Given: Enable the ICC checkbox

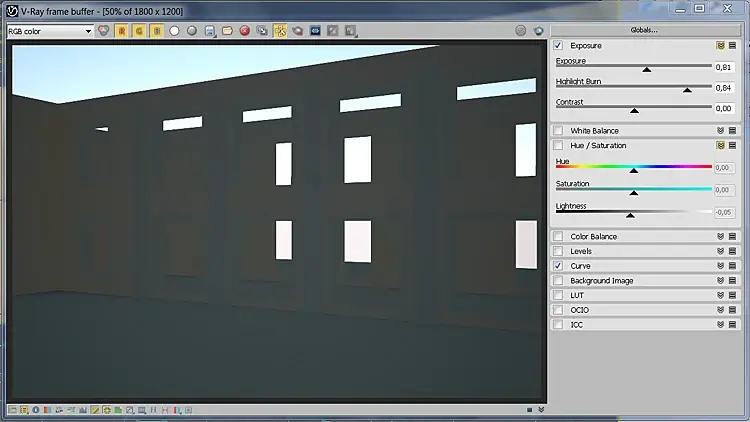Looking at the screenshot, I should pos(558,324).
